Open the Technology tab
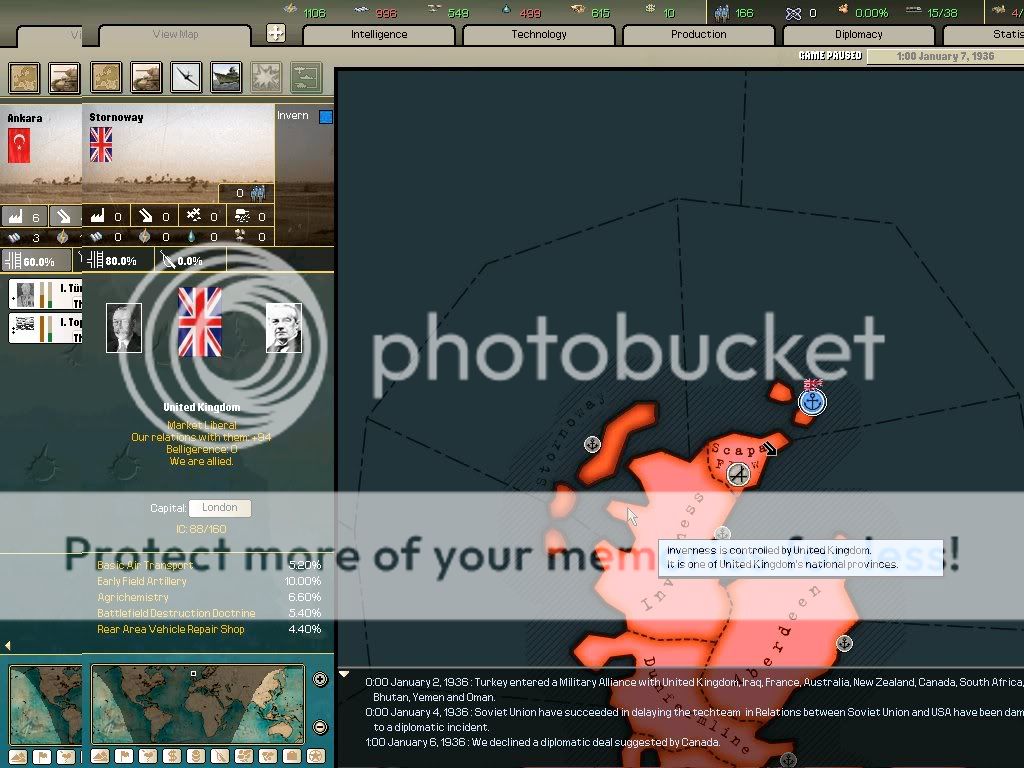The width and height of the screenshot is (1024, 768). [x=538, y=35]
